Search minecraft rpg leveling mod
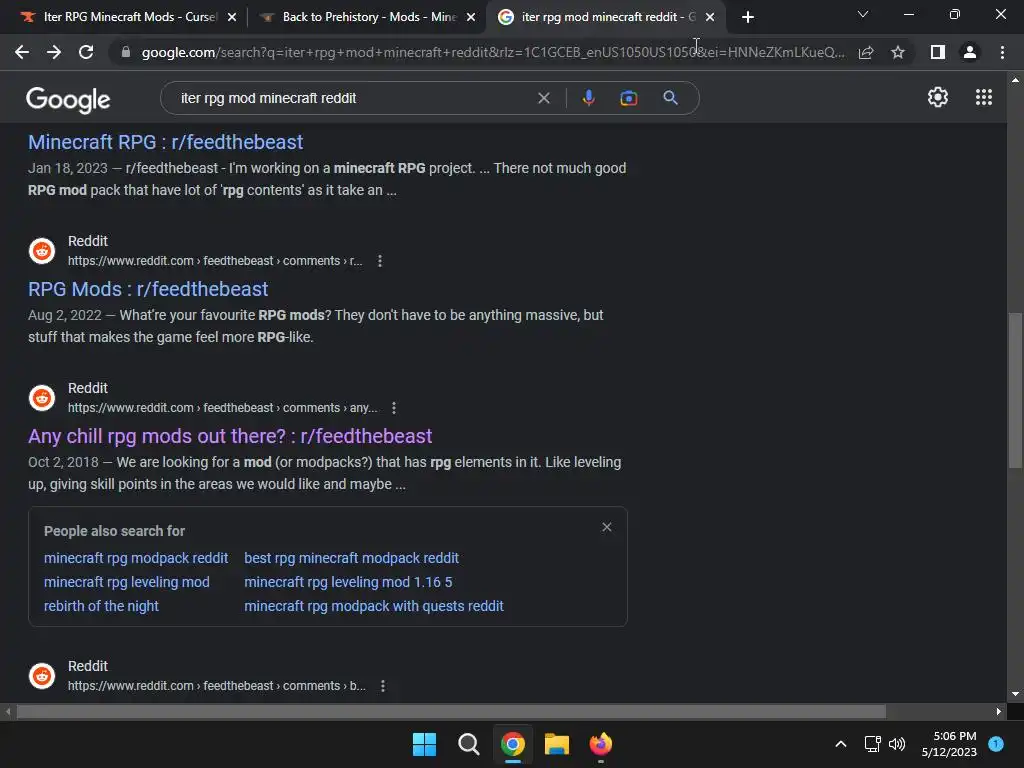The image size is (1024, 768). 127,582
